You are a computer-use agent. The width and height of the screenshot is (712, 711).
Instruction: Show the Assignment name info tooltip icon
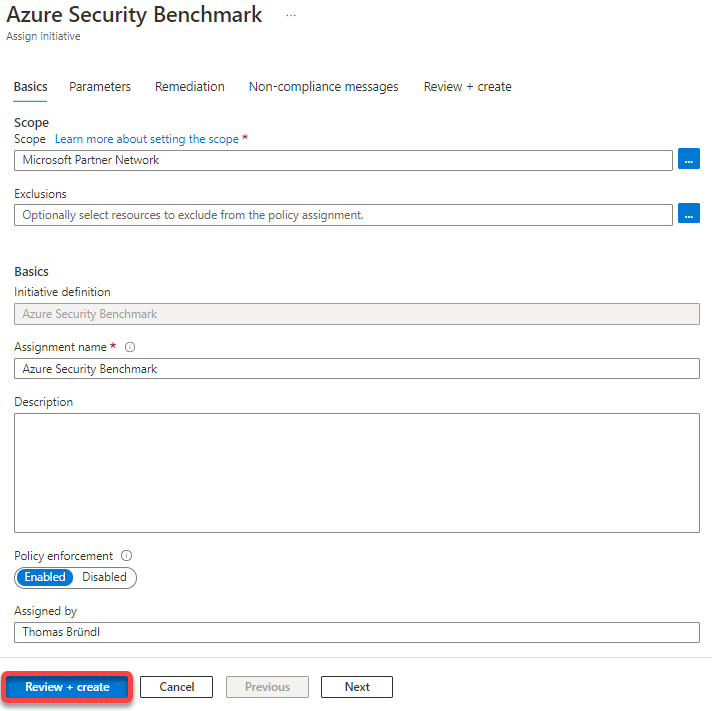[x=130, y=347]
